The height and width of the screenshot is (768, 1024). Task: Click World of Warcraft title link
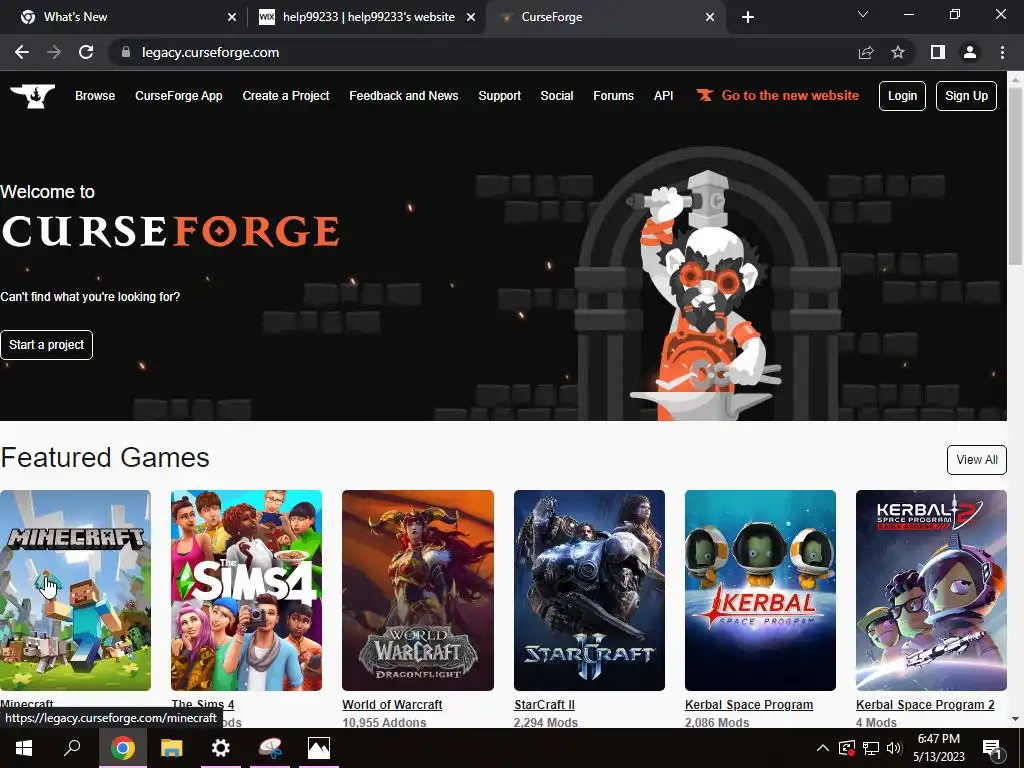coord(392,705)
